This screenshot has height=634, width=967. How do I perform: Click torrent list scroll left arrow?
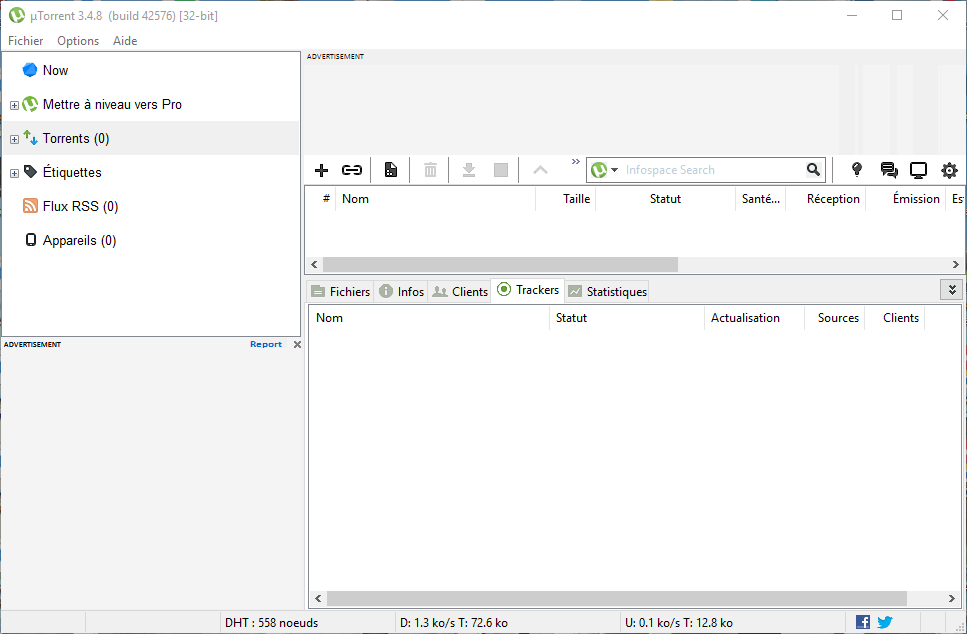coord(314,264)
